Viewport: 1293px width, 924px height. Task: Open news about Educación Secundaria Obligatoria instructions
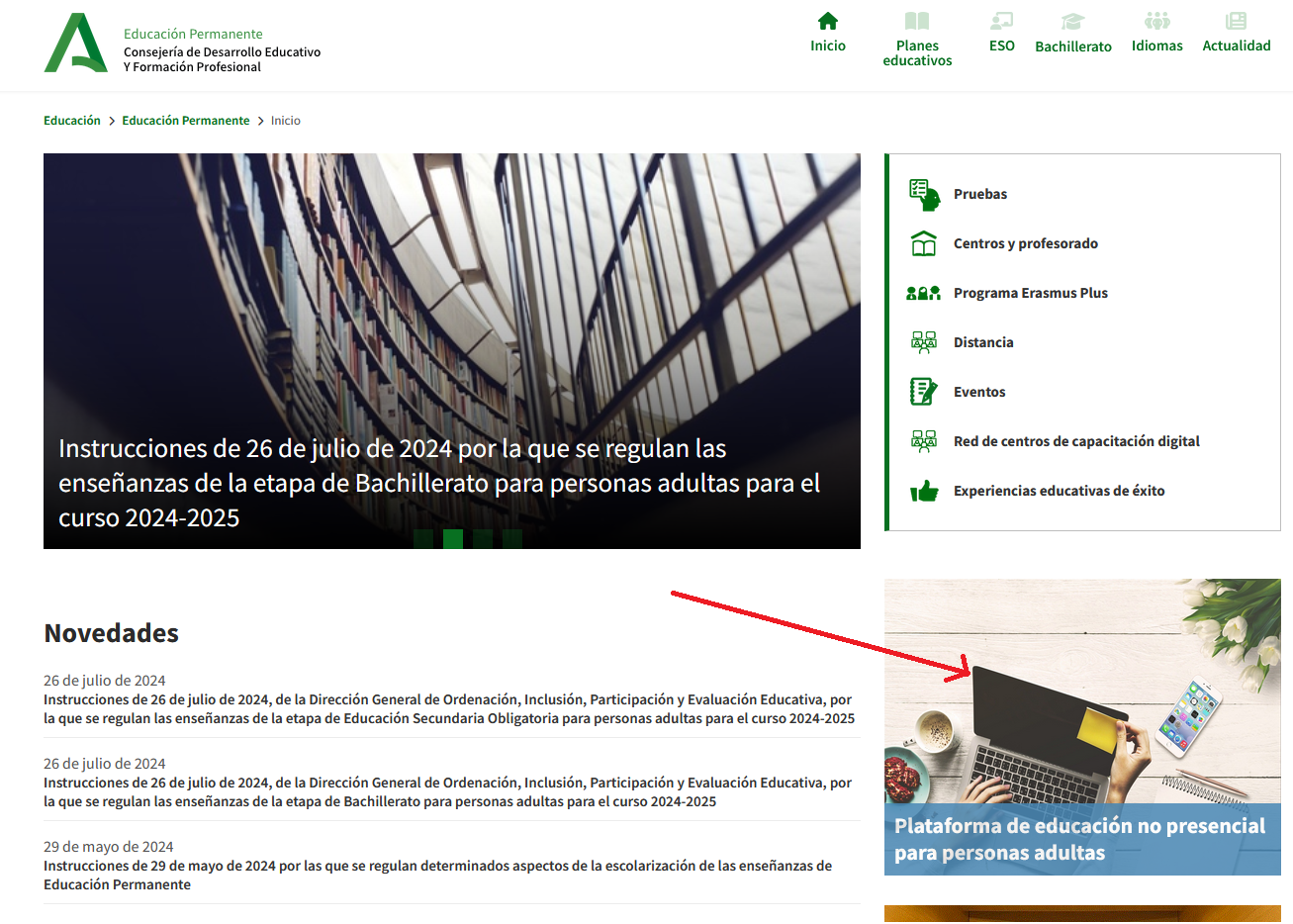(449, 709)
